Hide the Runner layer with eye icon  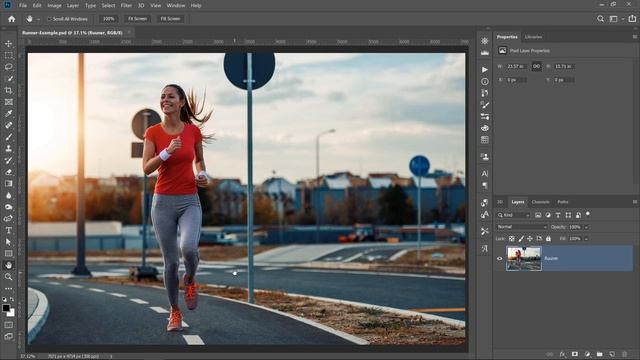coord(499,258)
